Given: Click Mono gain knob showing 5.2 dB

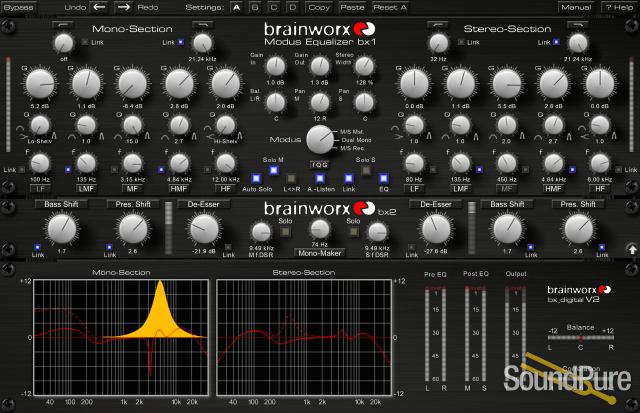Looking at the screenshot, I should click(40, 84).
